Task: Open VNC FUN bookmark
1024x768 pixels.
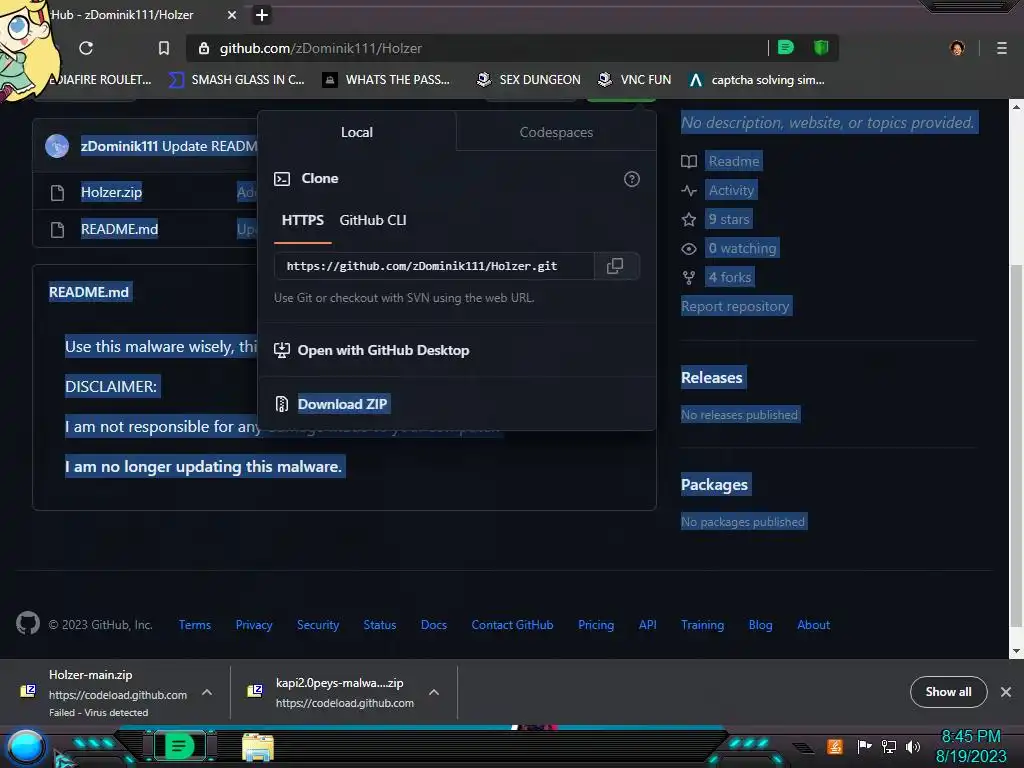Action: 635,80
